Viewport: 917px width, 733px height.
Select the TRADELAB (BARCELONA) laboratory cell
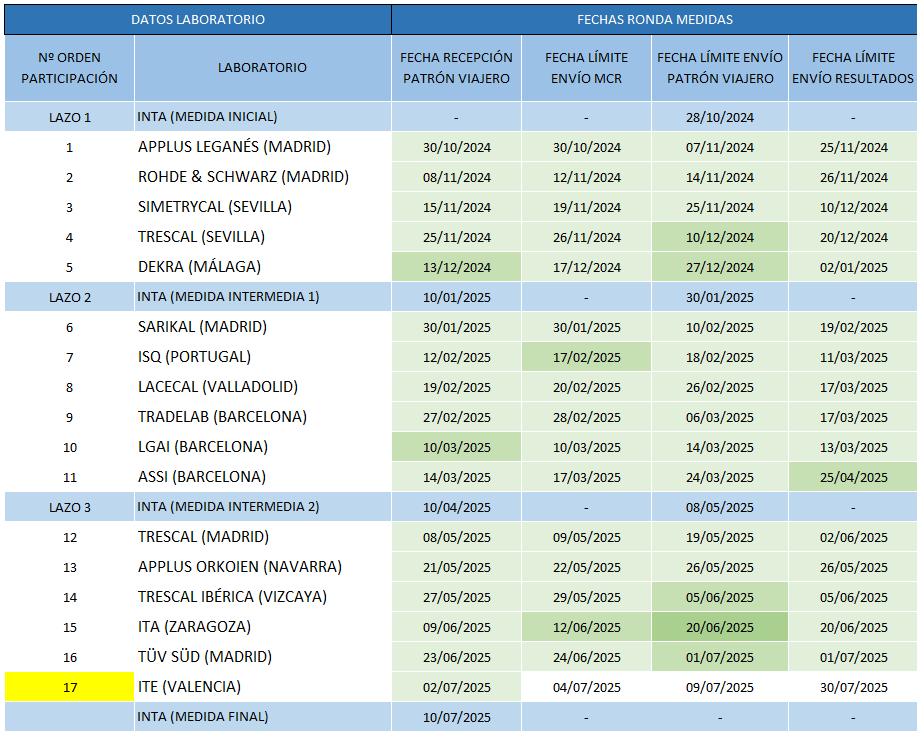pyautogui.click(x=263, y=417)
